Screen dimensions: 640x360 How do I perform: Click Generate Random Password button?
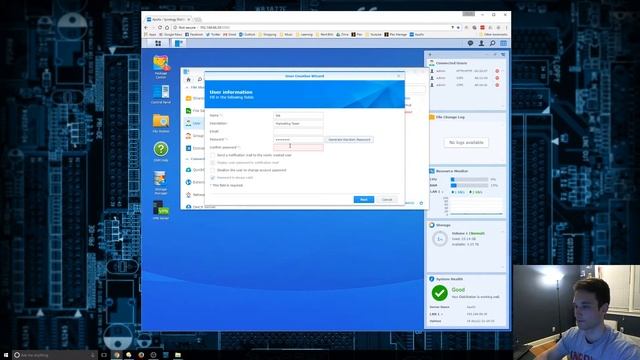pyautogui.click(x=349, y=140)
